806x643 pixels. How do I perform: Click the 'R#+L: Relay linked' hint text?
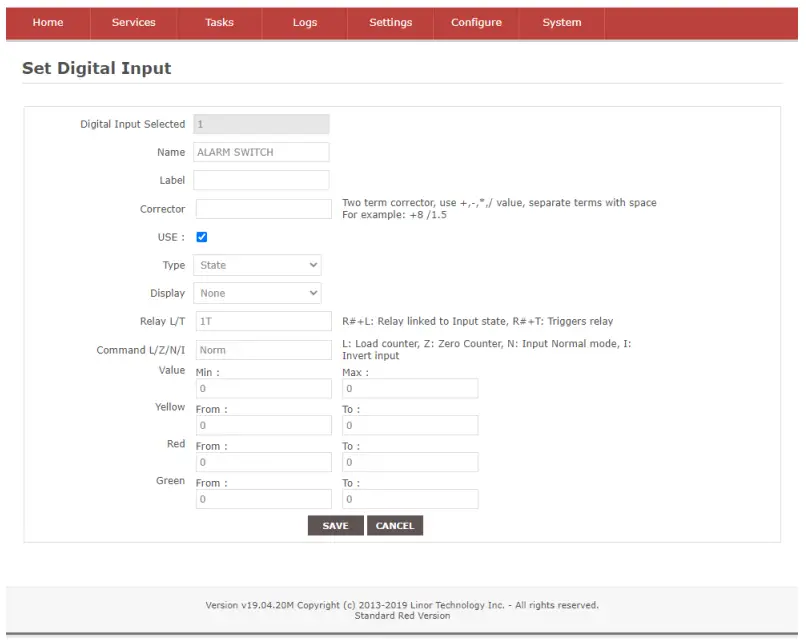(x=478, y=321)
